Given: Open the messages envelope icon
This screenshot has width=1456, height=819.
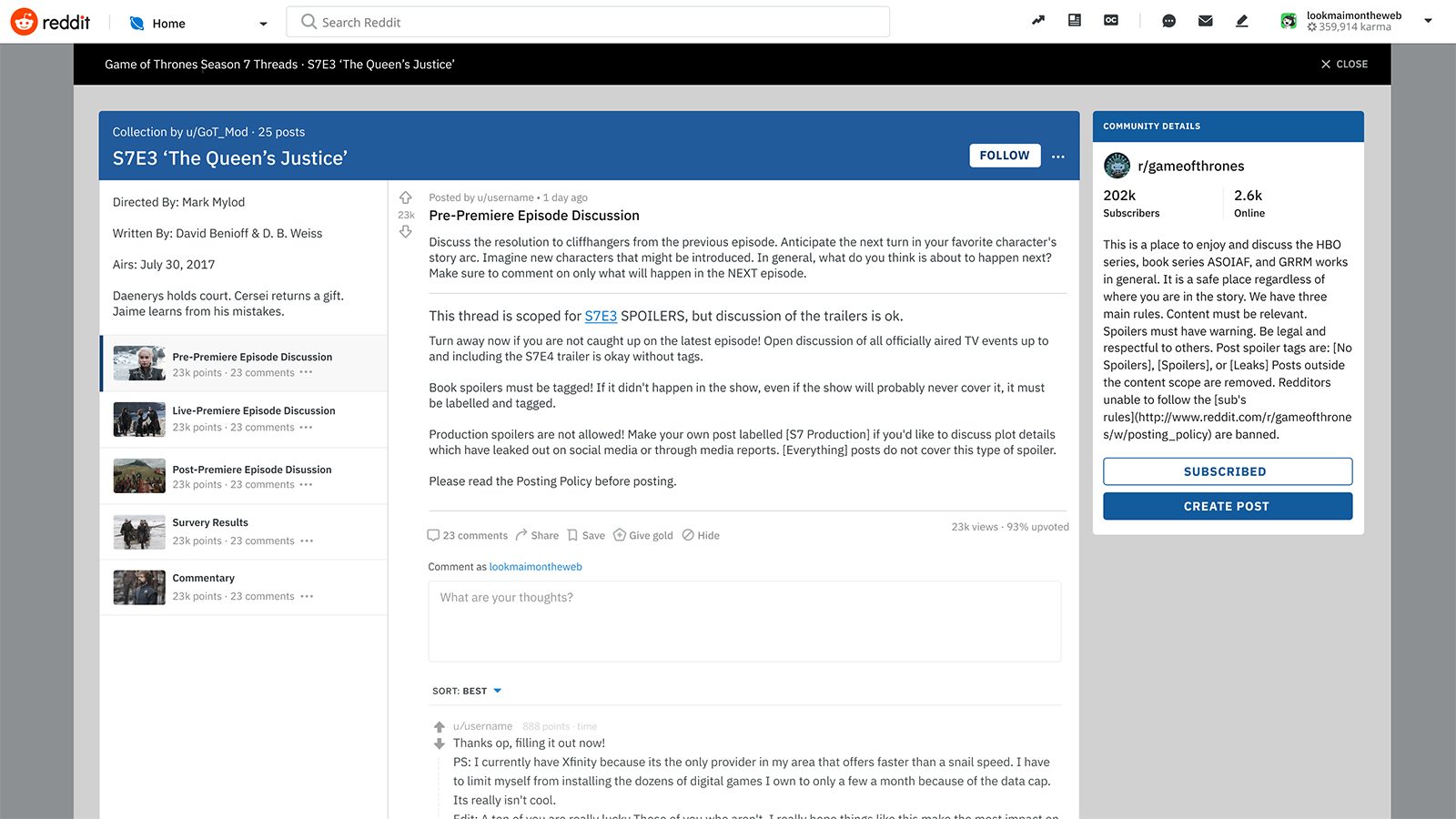Looking at the screenshot, I should 1206,21.
